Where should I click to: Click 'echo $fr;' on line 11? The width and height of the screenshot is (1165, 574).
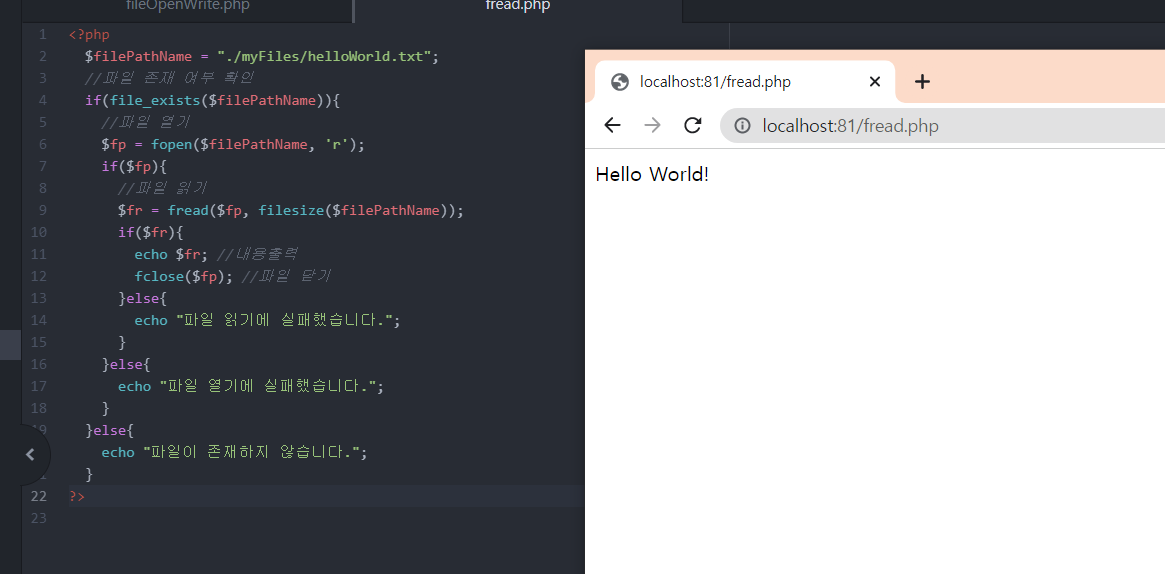[172, 254]
